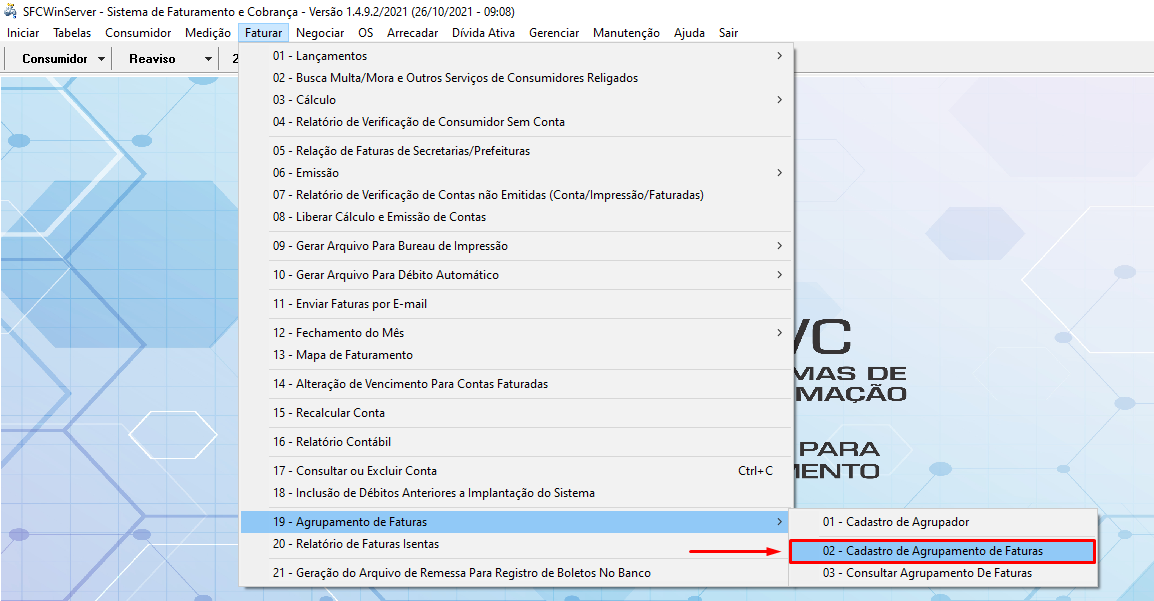The height and width of the screenshot is (601, 1154).
Task: Open the Gerenciar menu
Action: point(554,33)
